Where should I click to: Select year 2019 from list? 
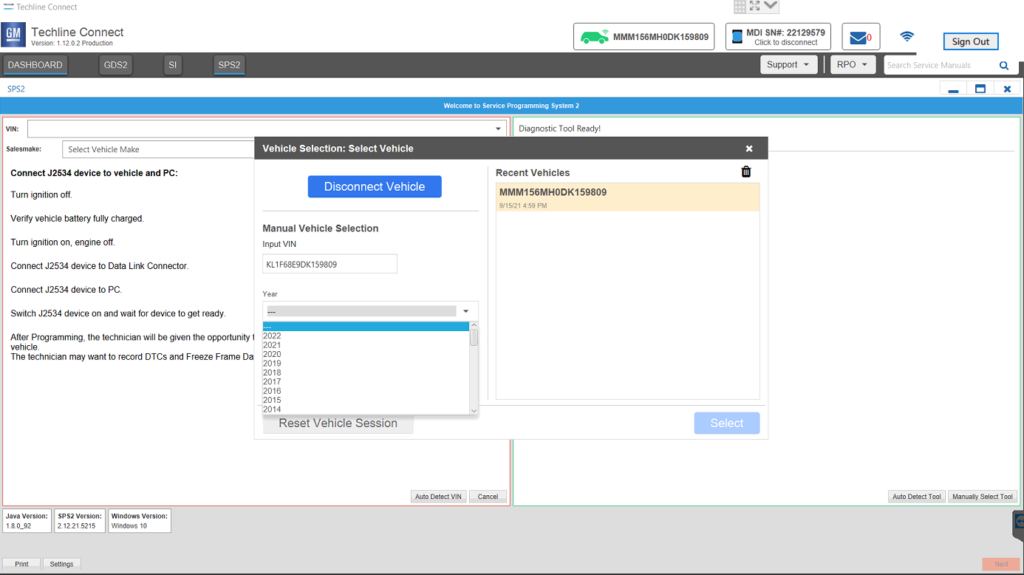272,363
